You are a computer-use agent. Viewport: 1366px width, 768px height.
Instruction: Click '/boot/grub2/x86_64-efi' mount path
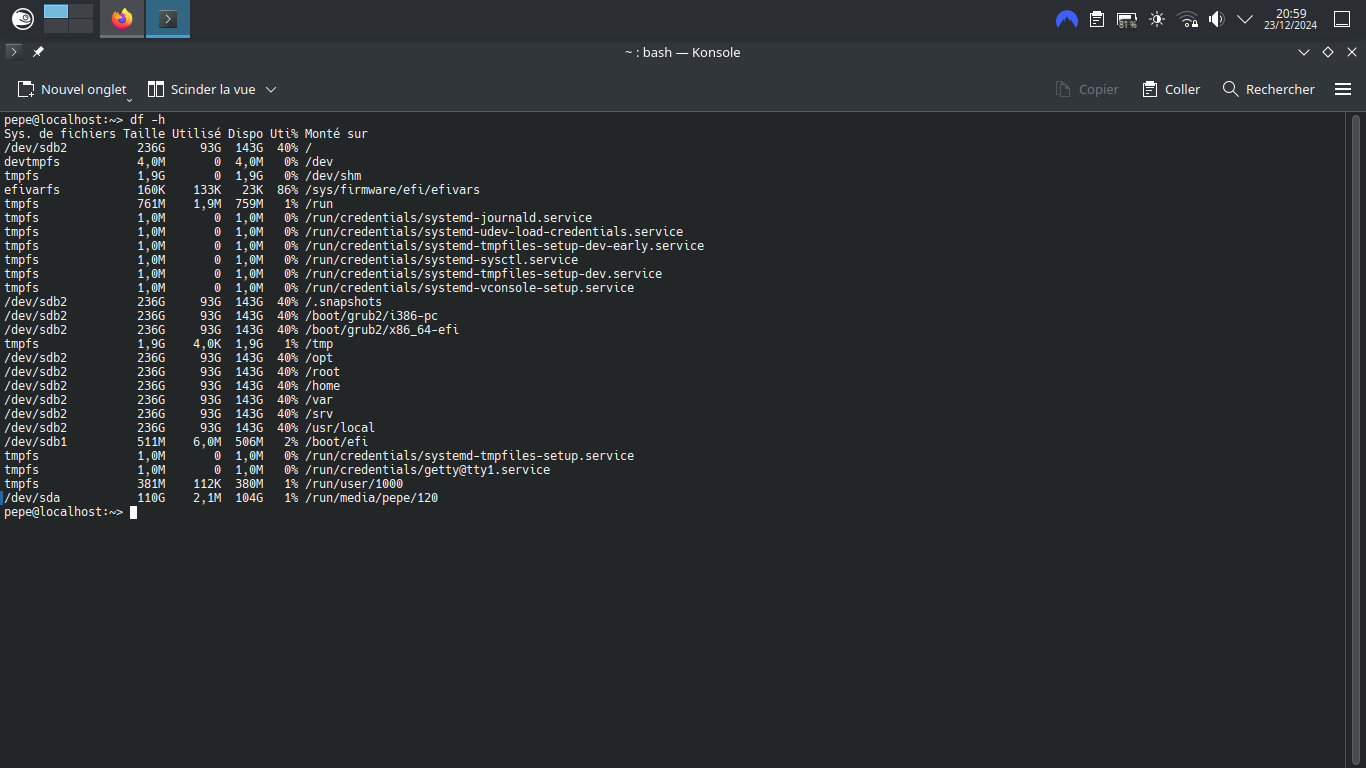coord(382,330)
